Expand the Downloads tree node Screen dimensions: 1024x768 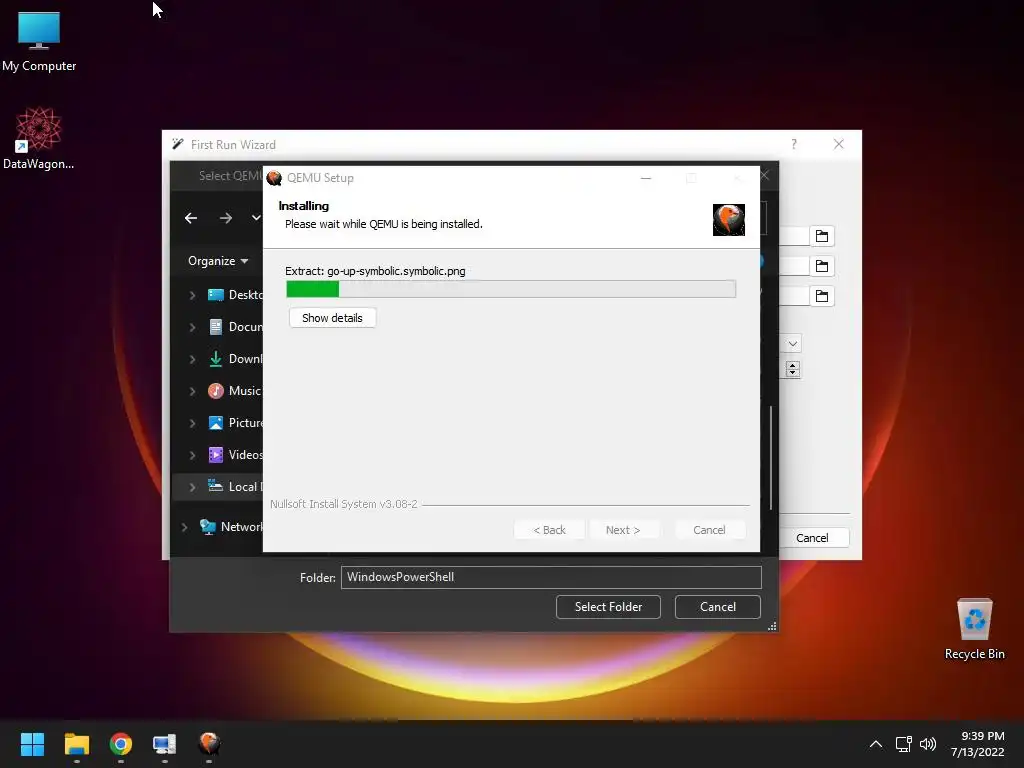pos(192,359)
